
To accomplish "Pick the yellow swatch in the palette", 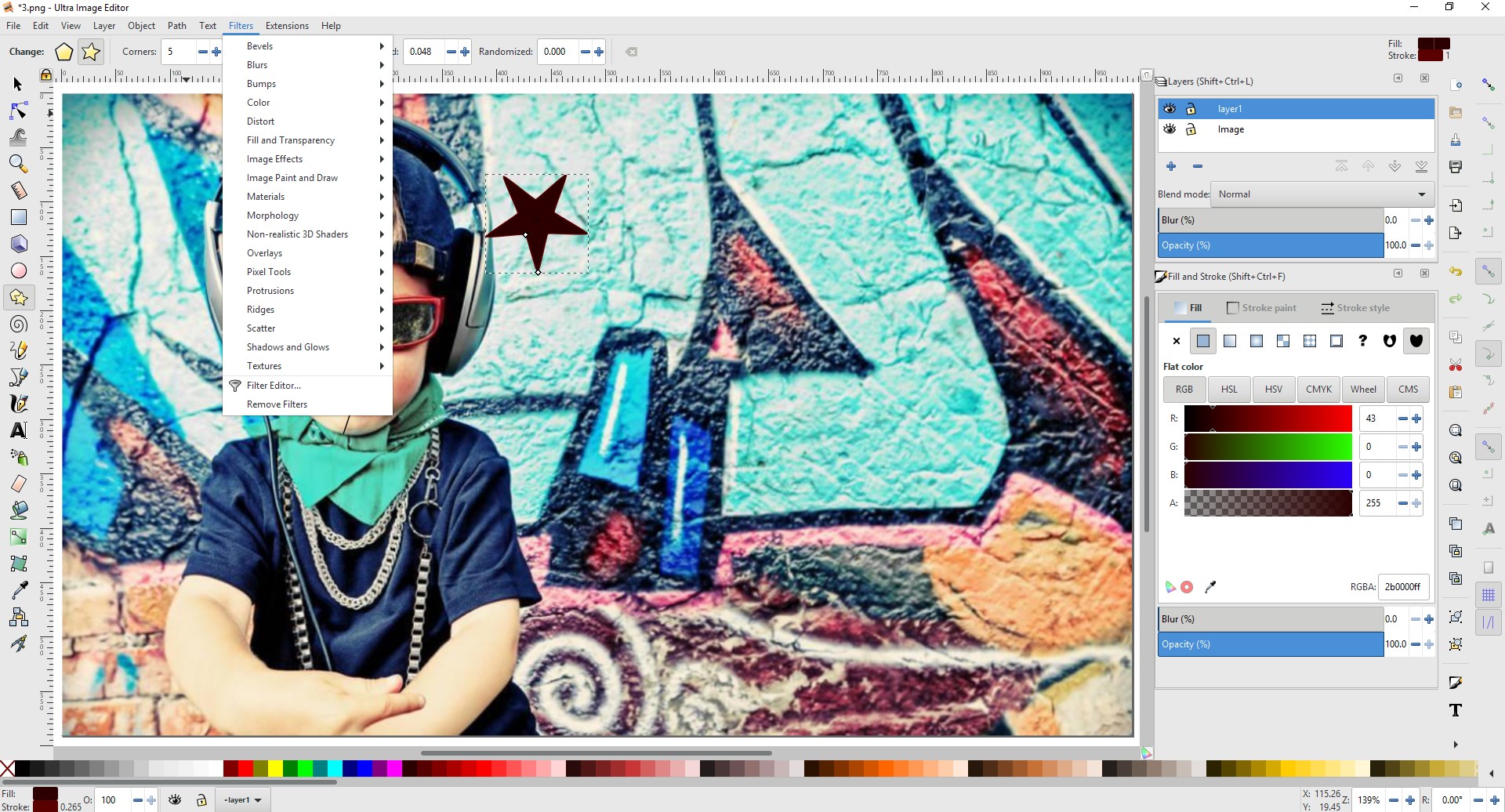I will [275, 768].
